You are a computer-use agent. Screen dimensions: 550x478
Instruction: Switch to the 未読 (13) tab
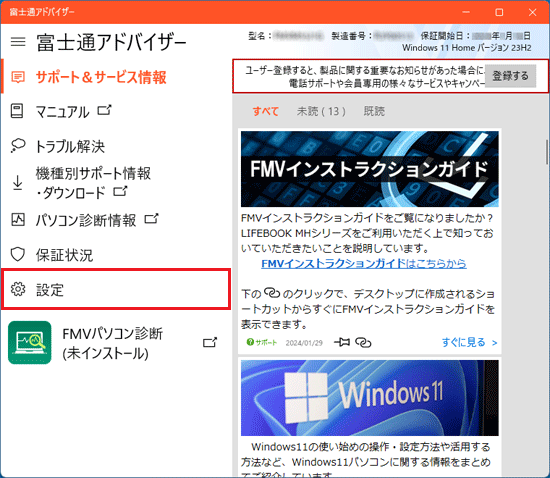321,112
